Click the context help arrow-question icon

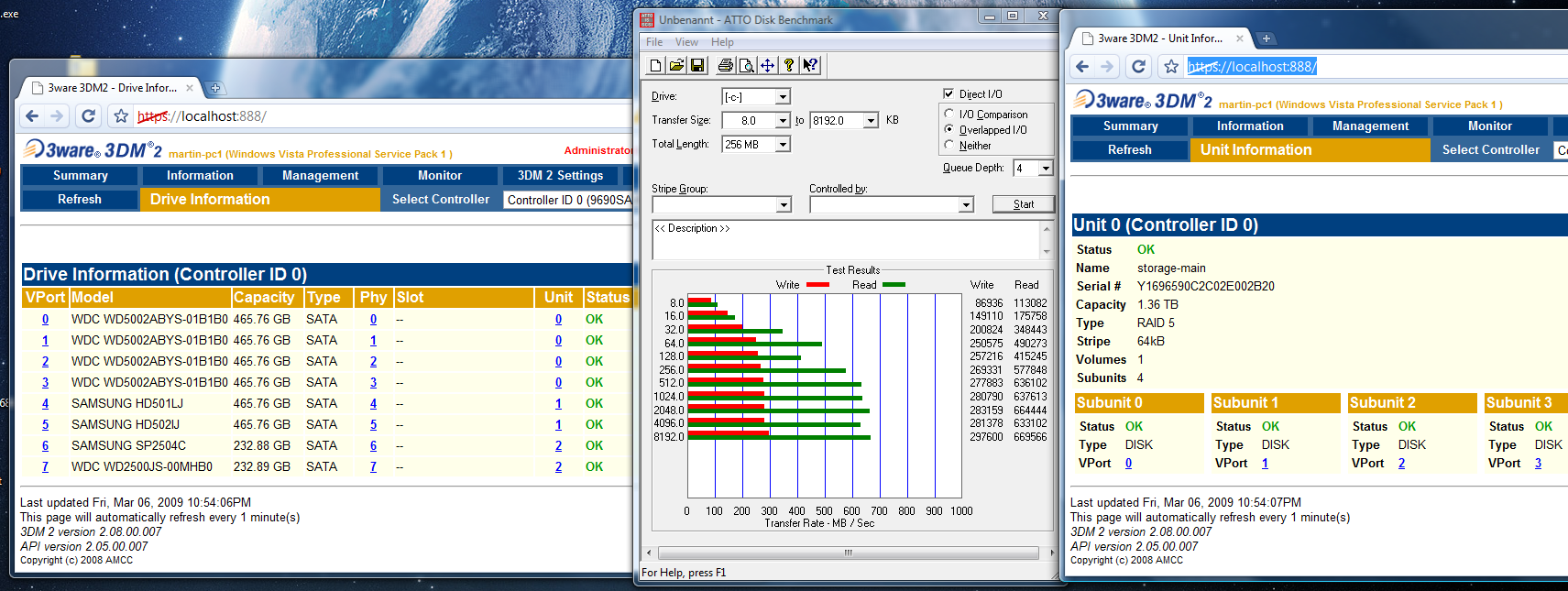[810, 65]
